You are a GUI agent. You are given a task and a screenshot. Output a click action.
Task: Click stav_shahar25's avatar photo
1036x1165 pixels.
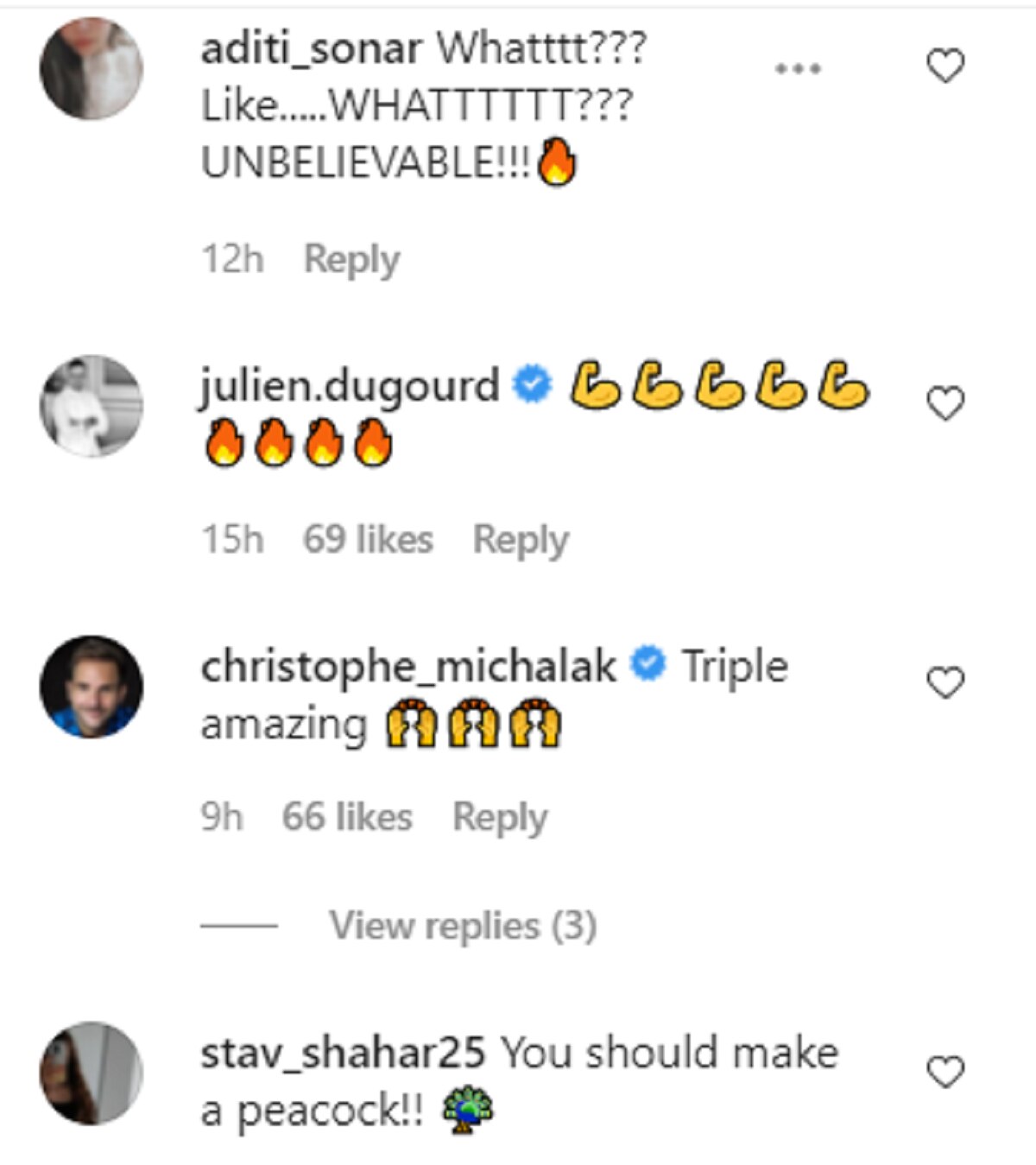click(92, 1073)
